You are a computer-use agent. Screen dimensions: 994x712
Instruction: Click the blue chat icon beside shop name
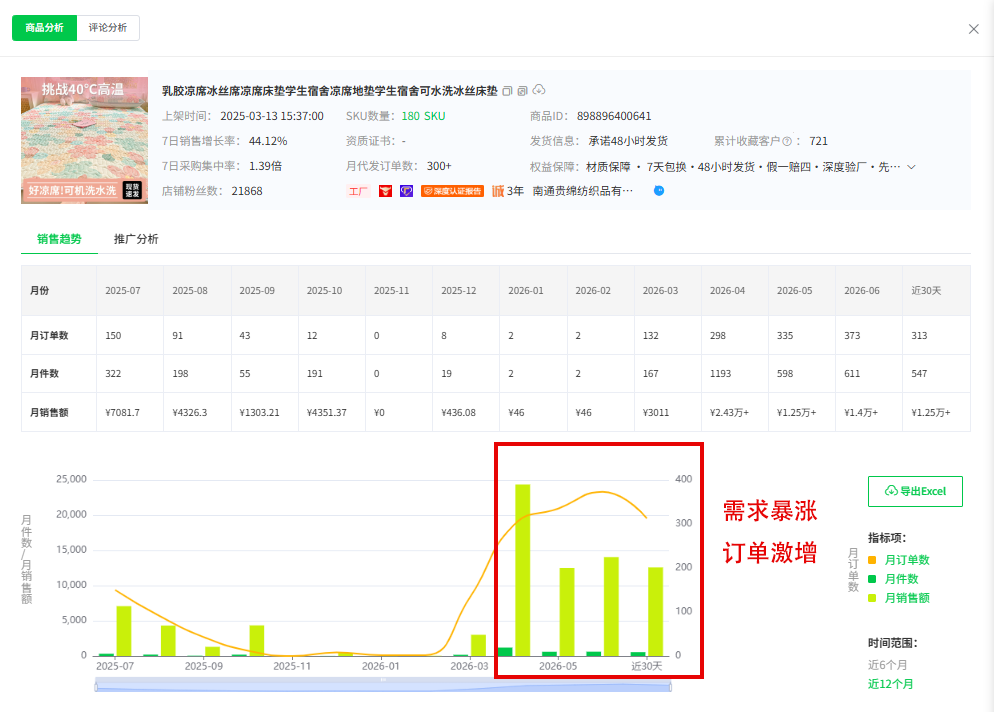pos(659,190)
